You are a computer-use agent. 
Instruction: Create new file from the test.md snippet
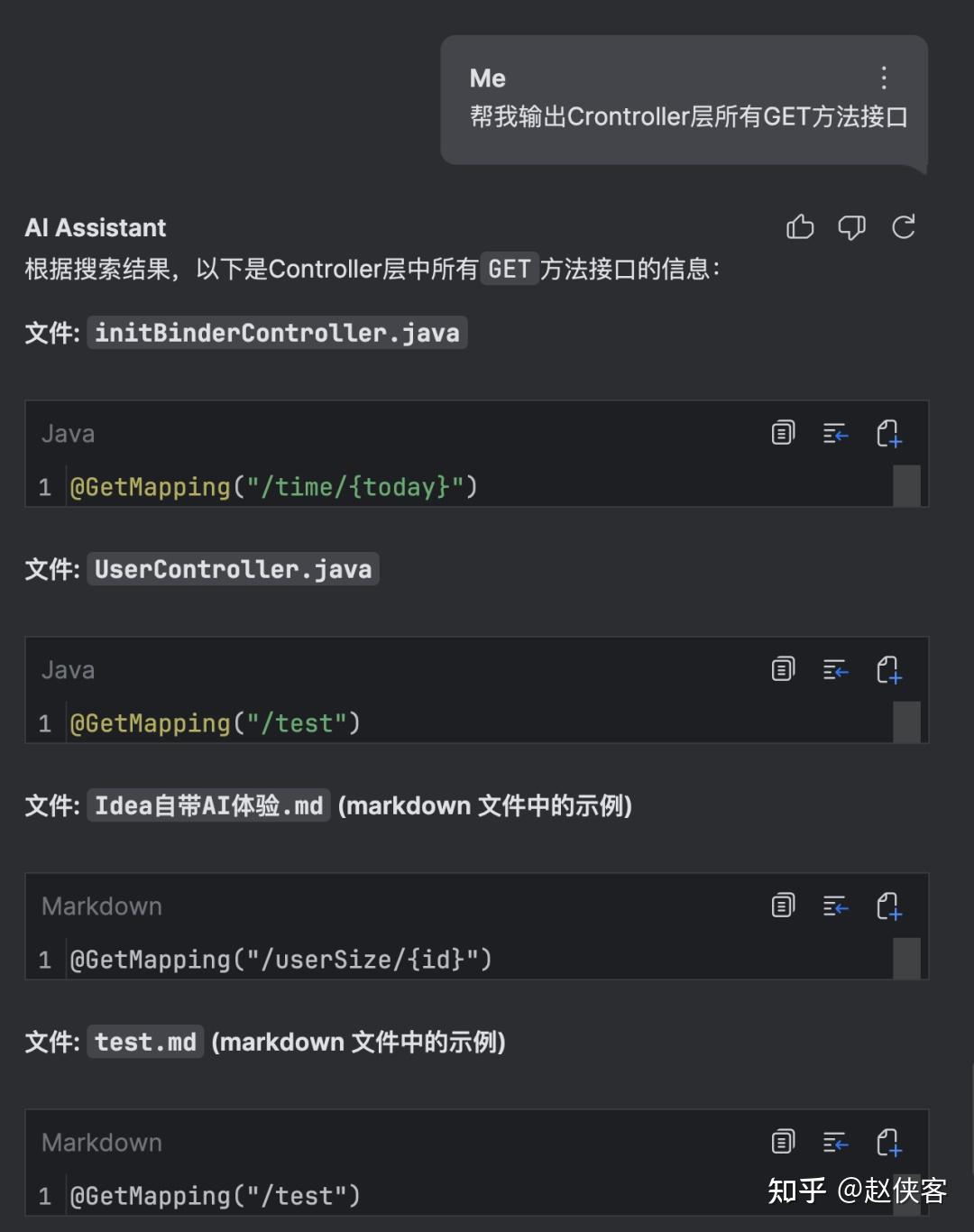coord(890,1144)
